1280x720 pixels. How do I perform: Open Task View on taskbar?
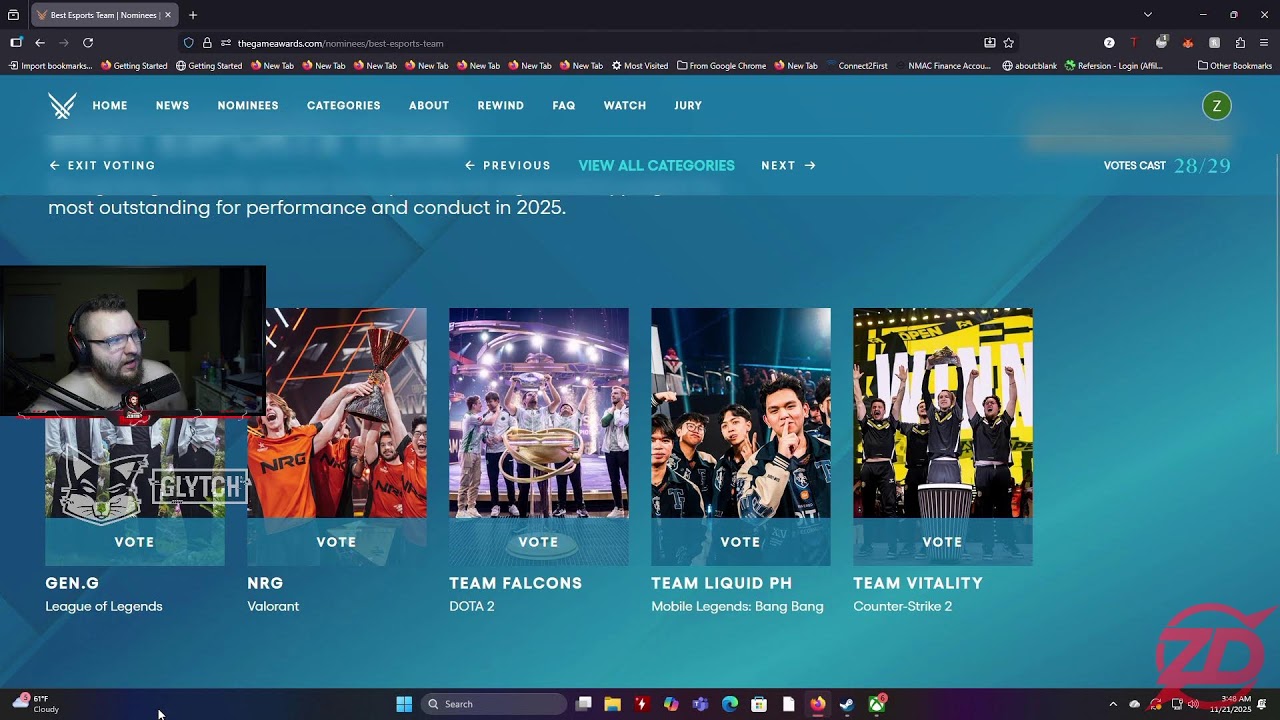(584, 704)
